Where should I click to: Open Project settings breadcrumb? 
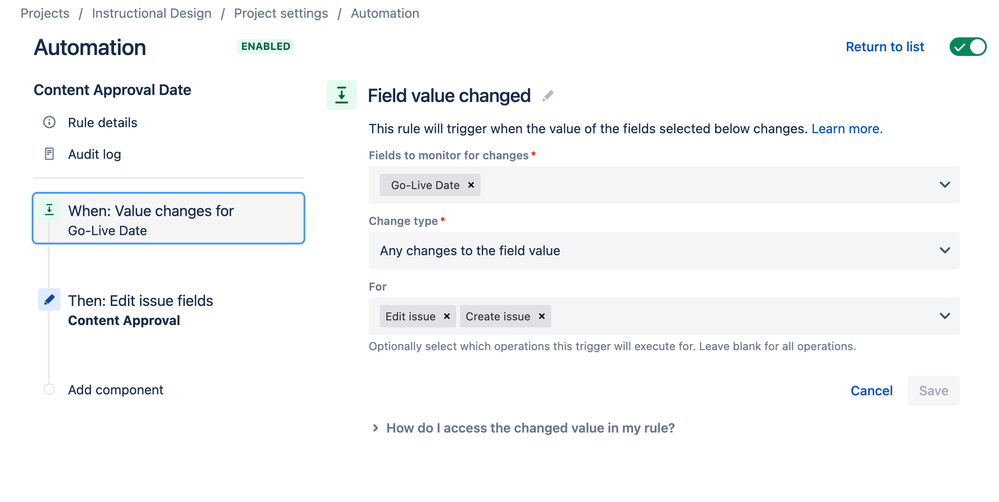click(281, 14)
